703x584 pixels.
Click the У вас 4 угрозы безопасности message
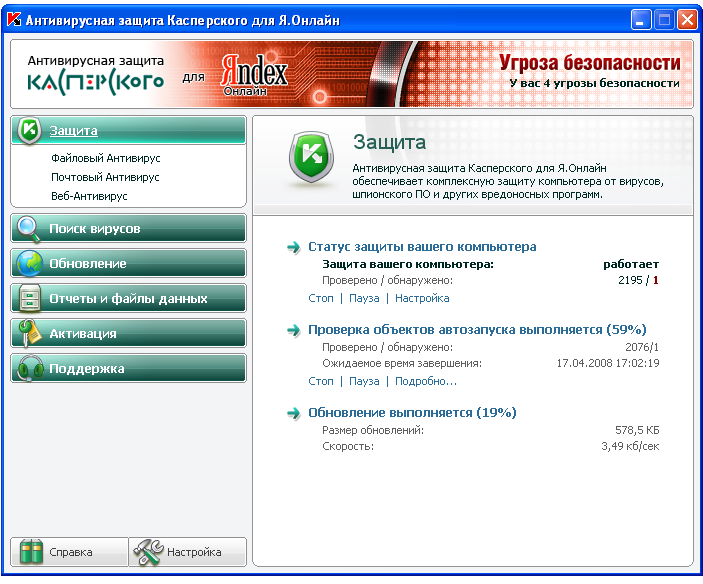tap(595, 83)
